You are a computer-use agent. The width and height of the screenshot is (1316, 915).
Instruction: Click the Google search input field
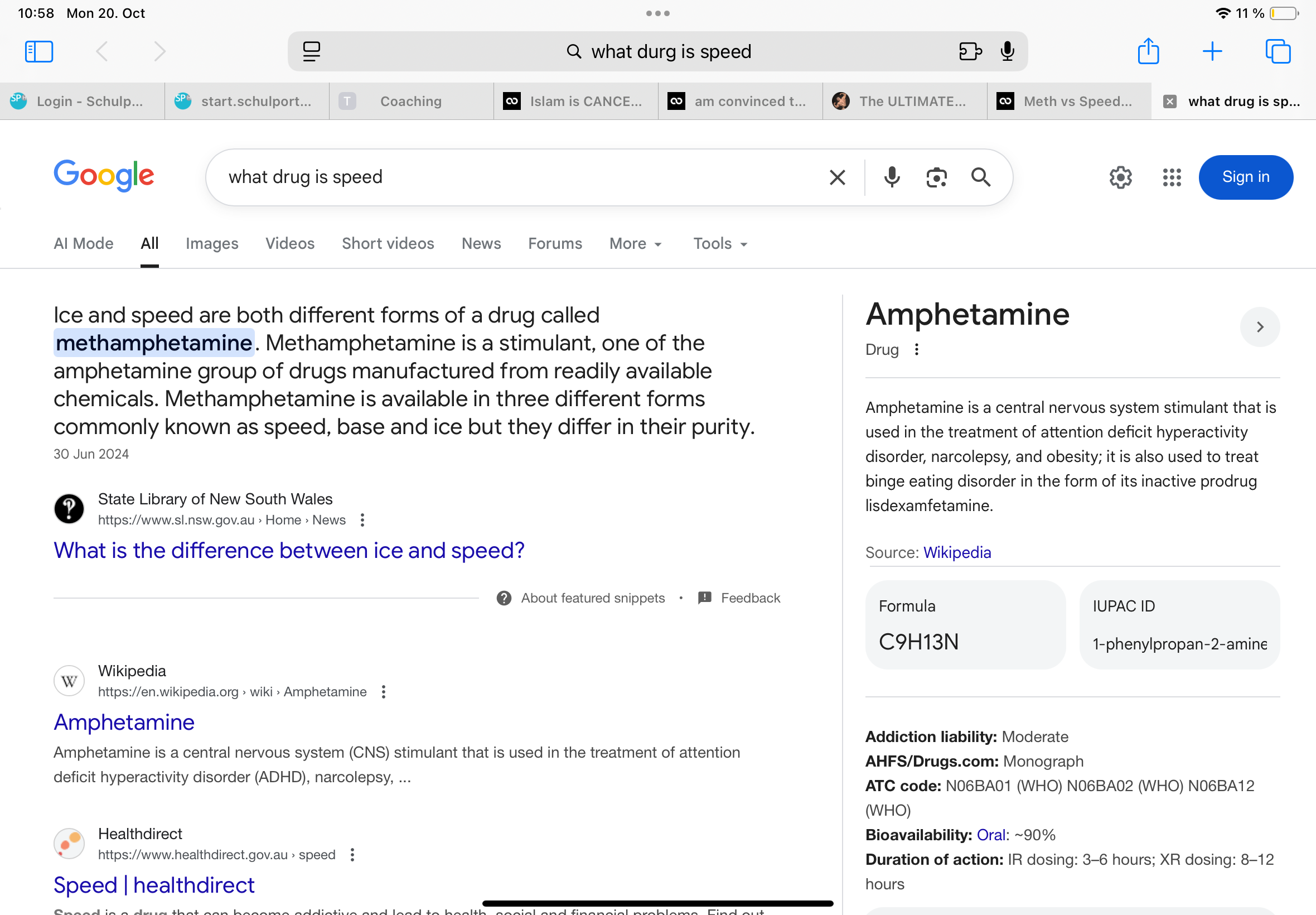[516, 177]
